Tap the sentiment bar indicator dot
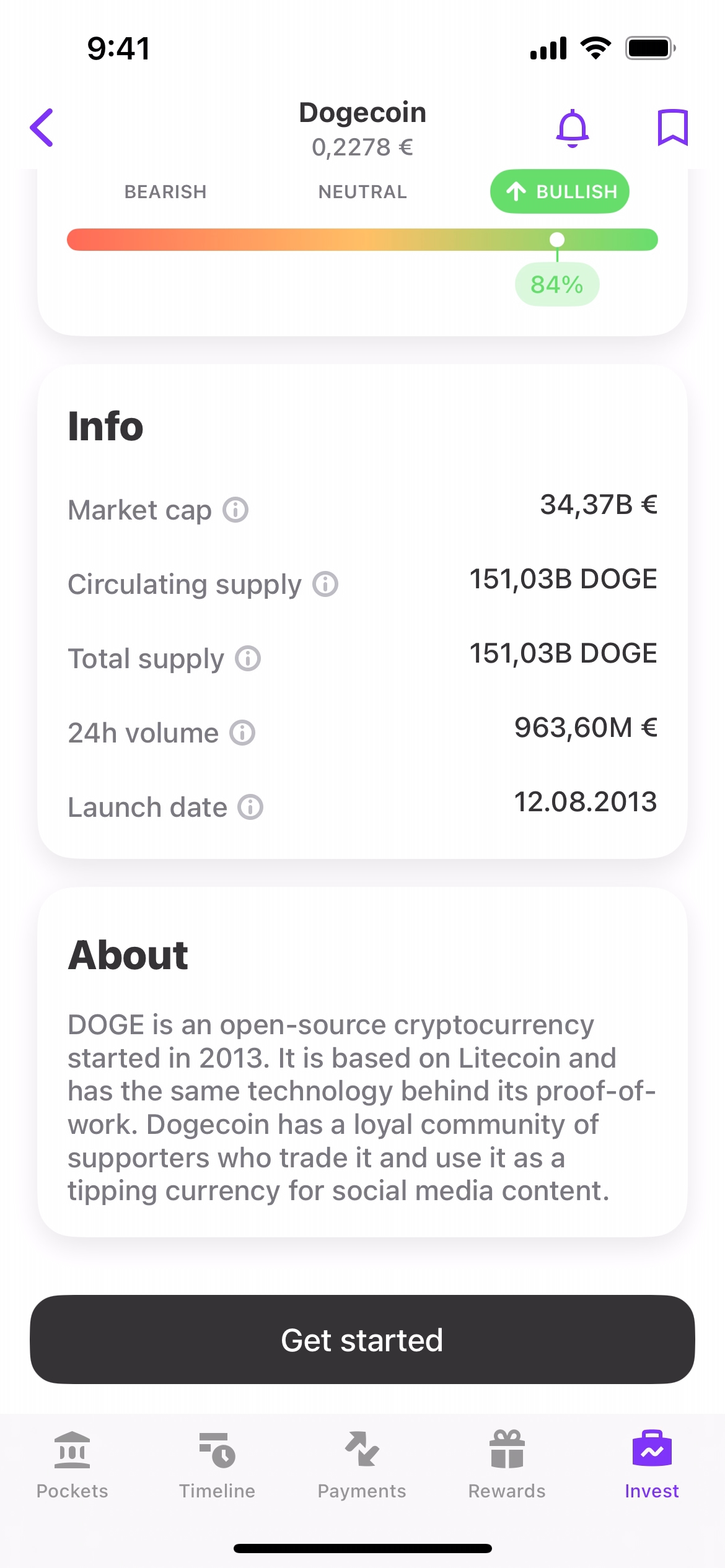Screen dimensions: 725x1568 [557, 240]
